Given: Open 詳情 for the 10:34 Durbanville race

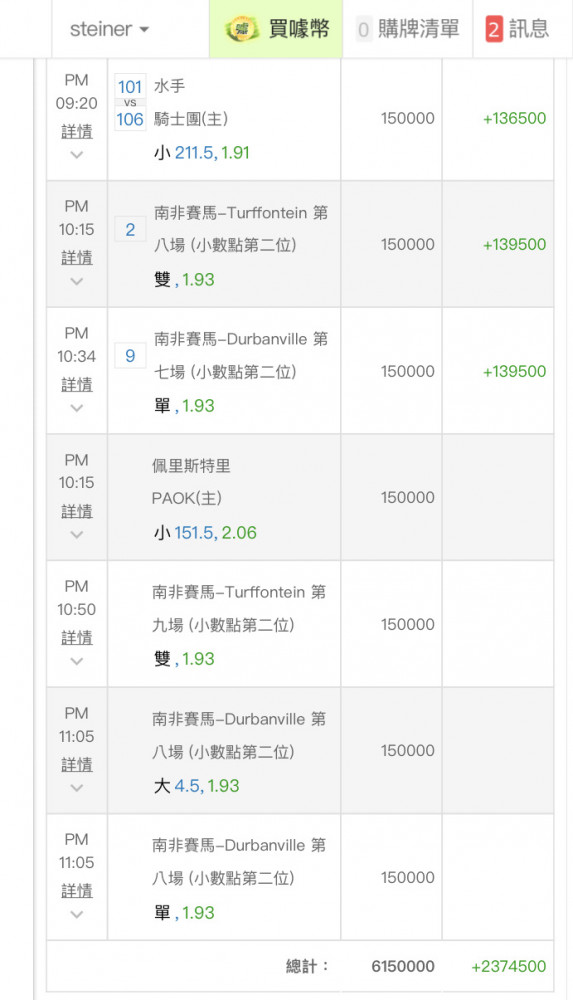Looking at the screenshot, I should 77,385.
